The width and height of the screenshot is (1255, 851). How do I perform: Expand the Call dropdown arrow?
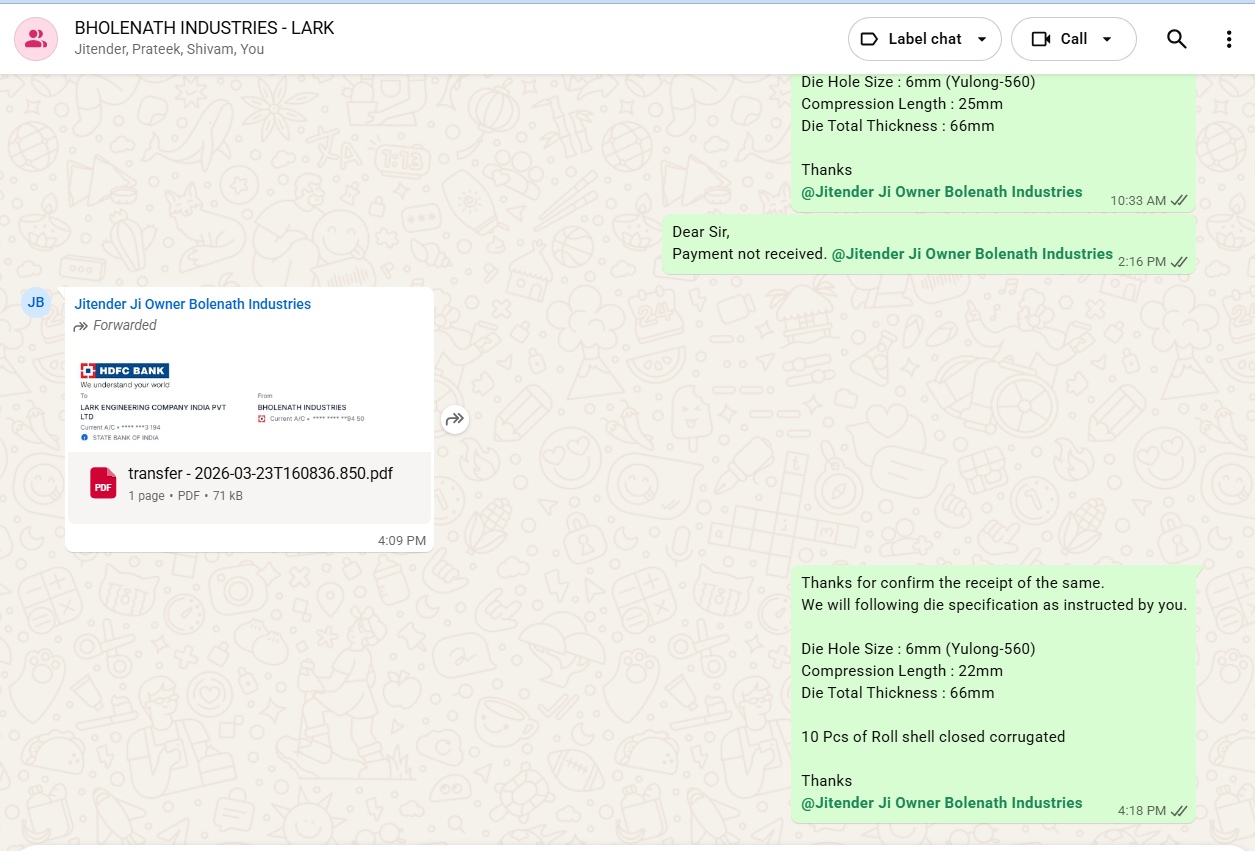coord(1107,39)
